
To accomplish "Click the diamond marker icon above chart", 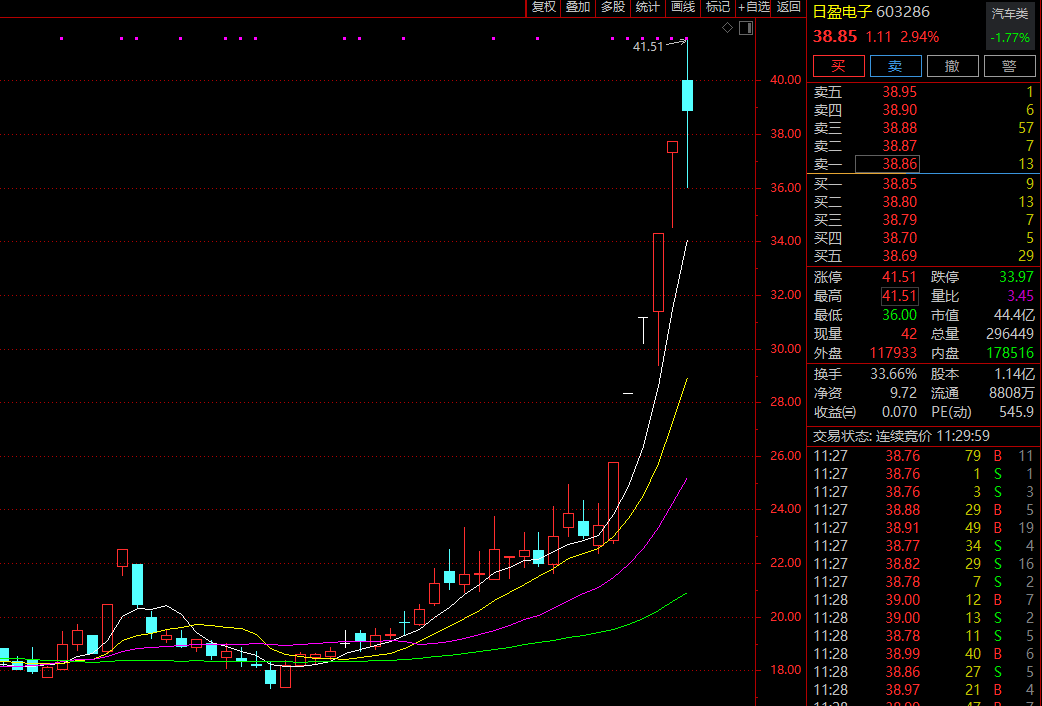I will pos(728,28).
